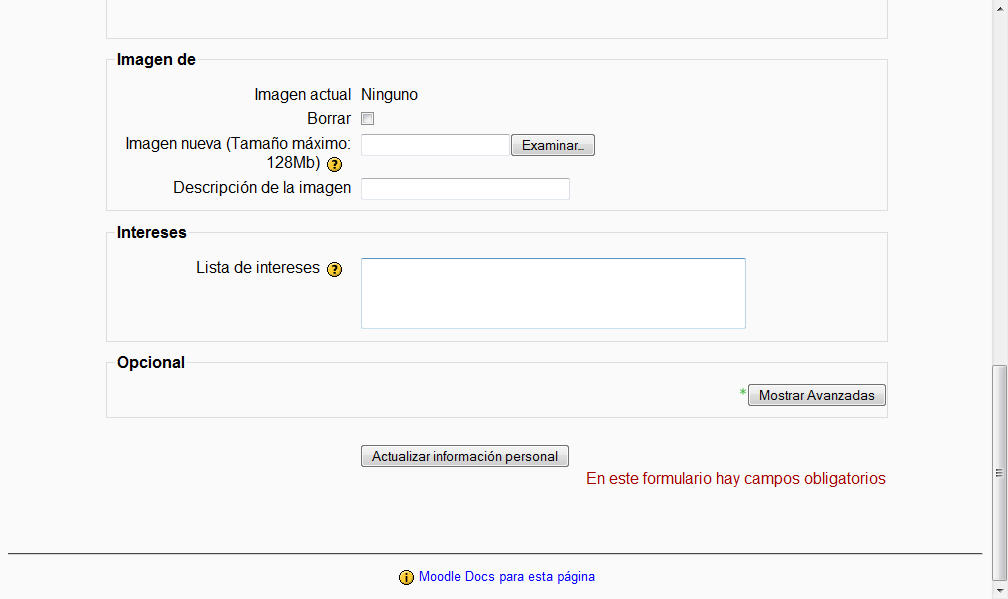This screenshot has height=599, width=1008.
Task: Open Moodle Docs para esta página link
Action: 506,576
